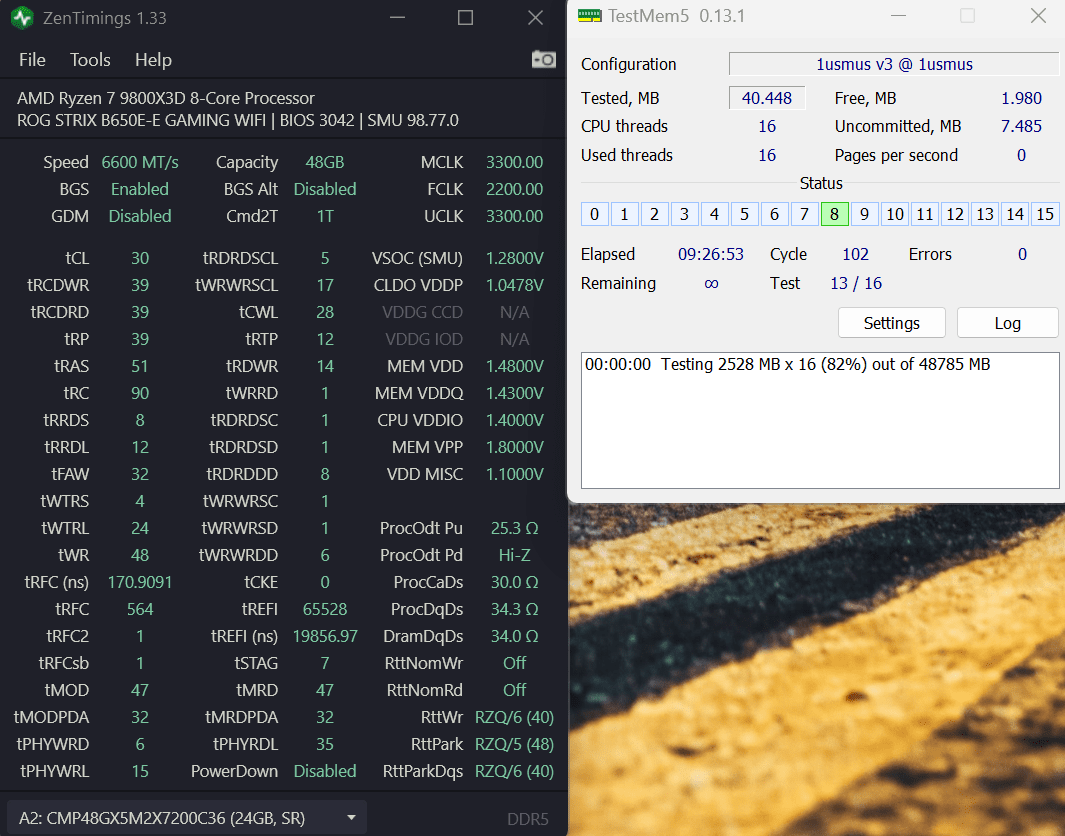Maximize the ZenTimings window
Screen dimensions: 1065x836
click(x=465, y=18)
